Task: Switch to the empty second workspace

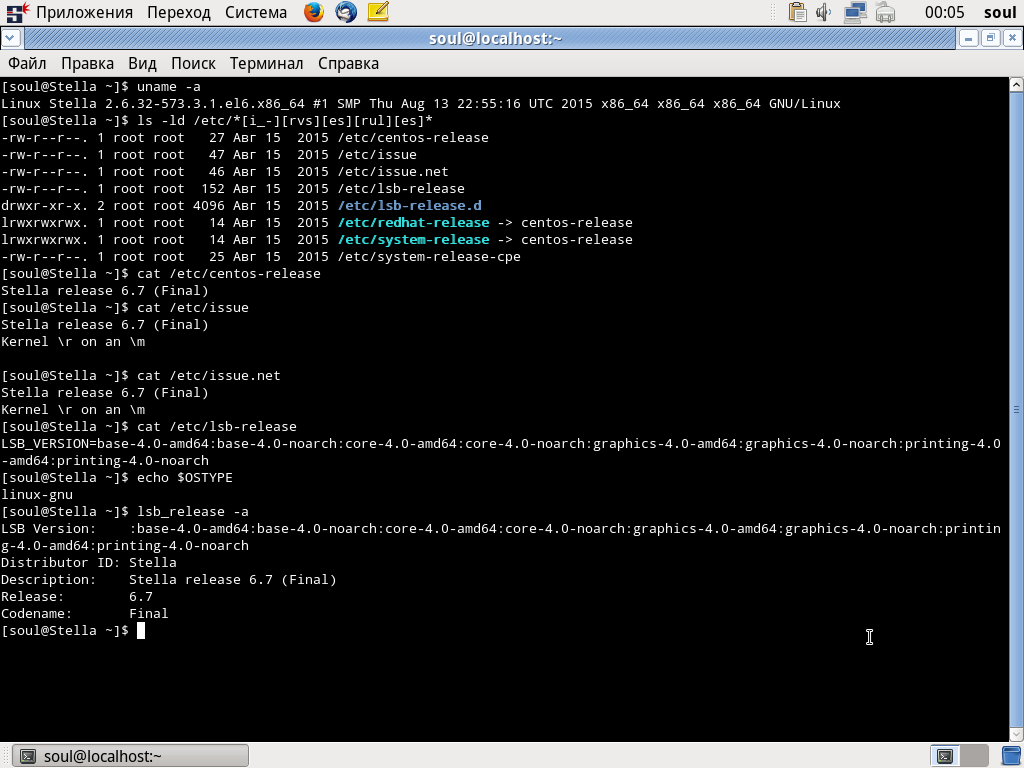Action: [974, 756]
